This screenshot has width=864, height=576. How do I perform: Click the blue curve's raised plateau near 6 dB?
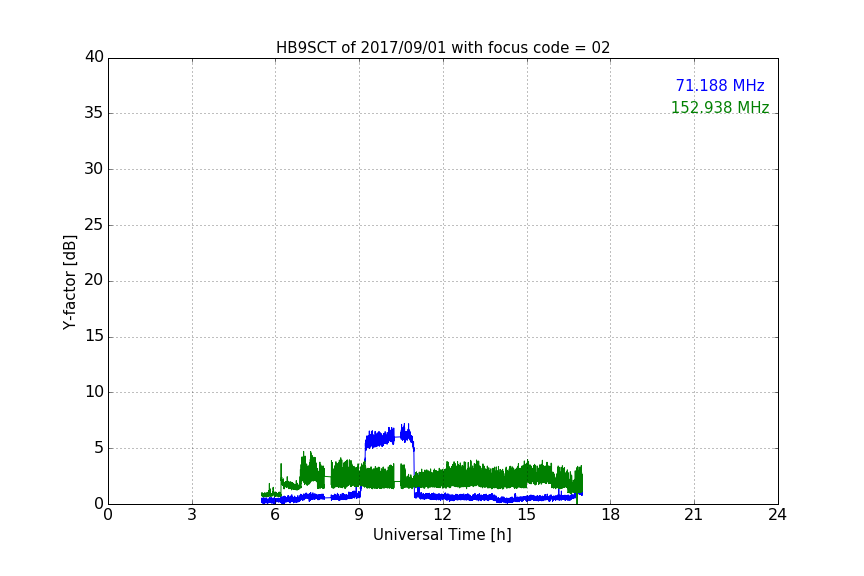(x=388, y=438)
